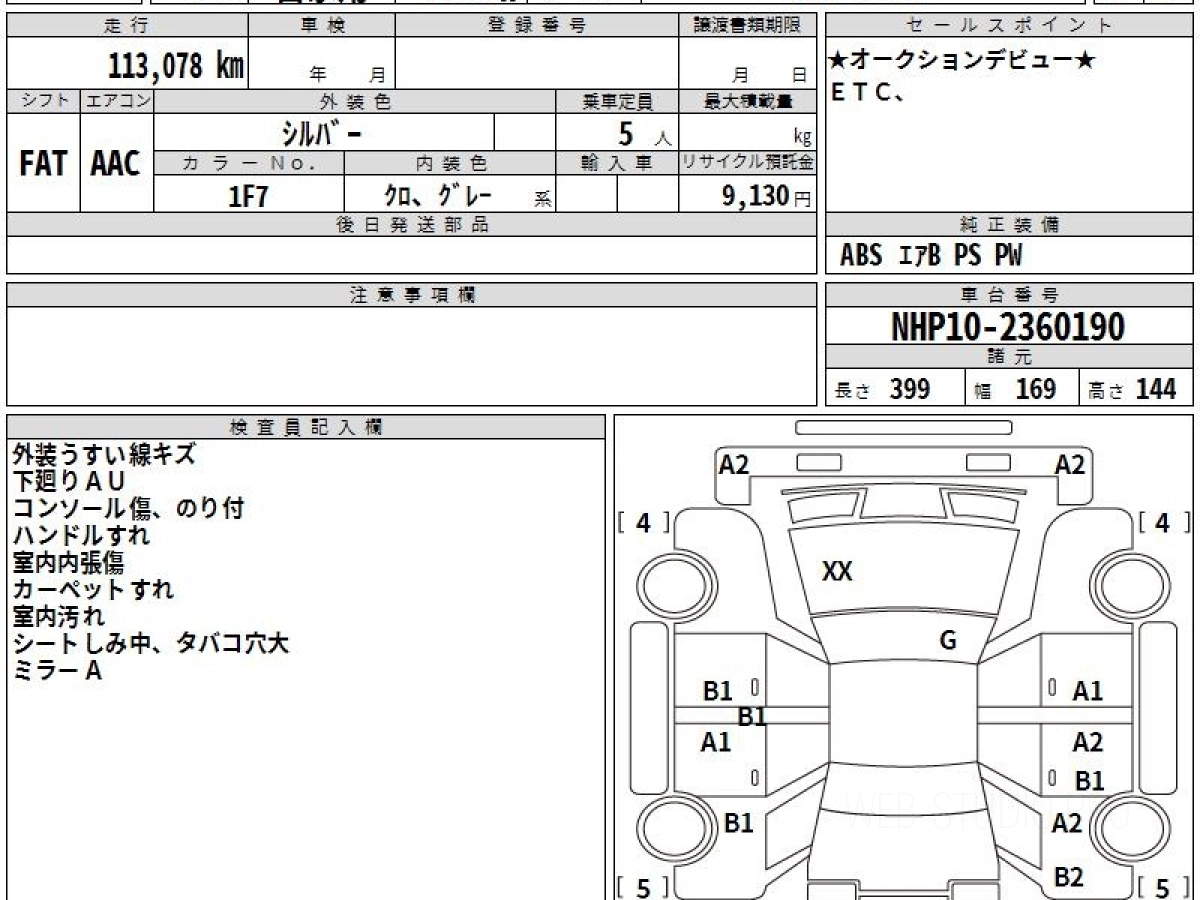Viewport: 1200px width, 900px height.
Task: Select the note 室内内張傷
Action: pos(68,562)
